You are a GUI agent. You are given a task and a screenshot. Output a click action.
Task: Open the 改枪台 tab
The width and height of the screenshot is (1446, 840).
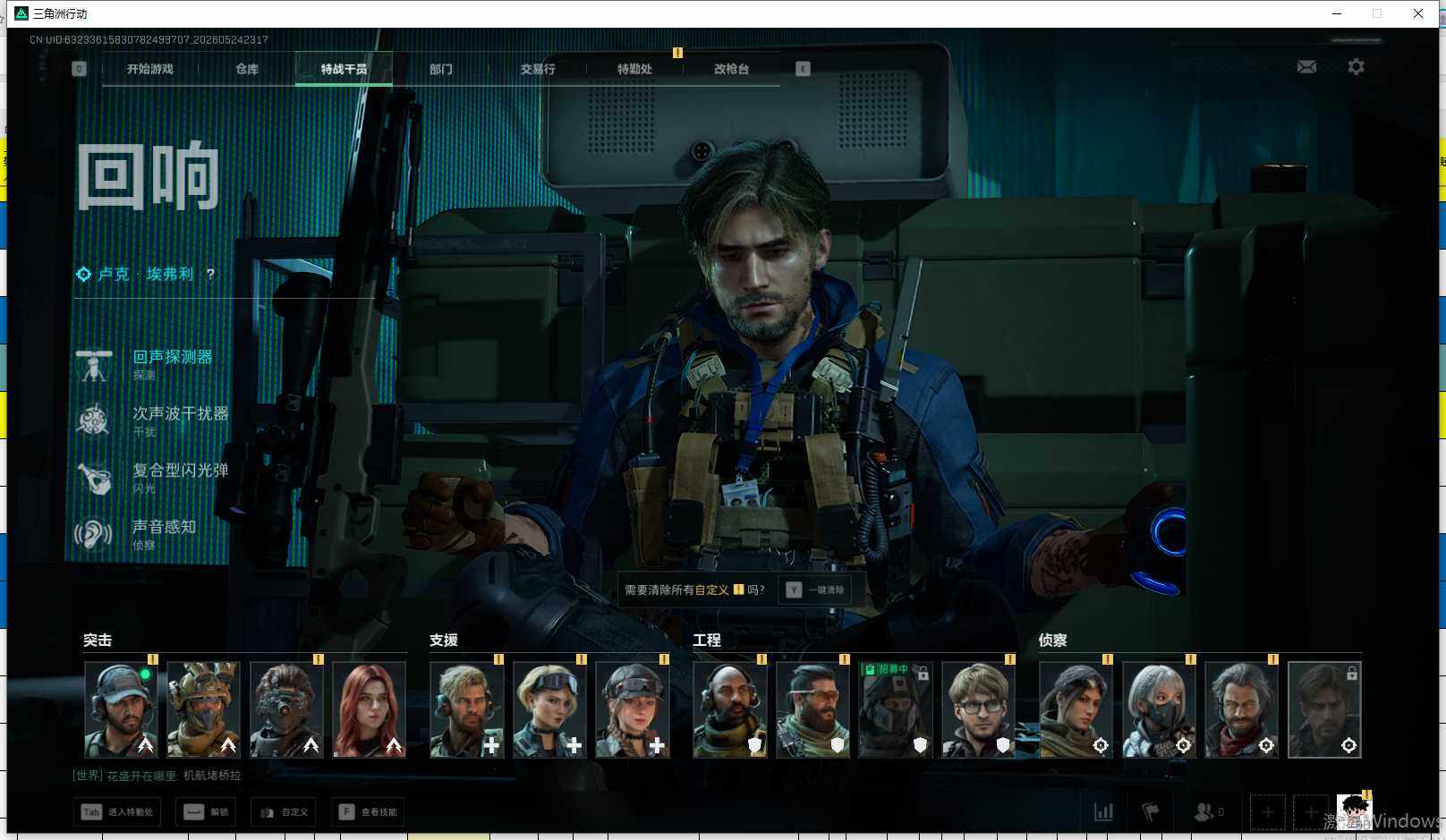pos(731,69)
